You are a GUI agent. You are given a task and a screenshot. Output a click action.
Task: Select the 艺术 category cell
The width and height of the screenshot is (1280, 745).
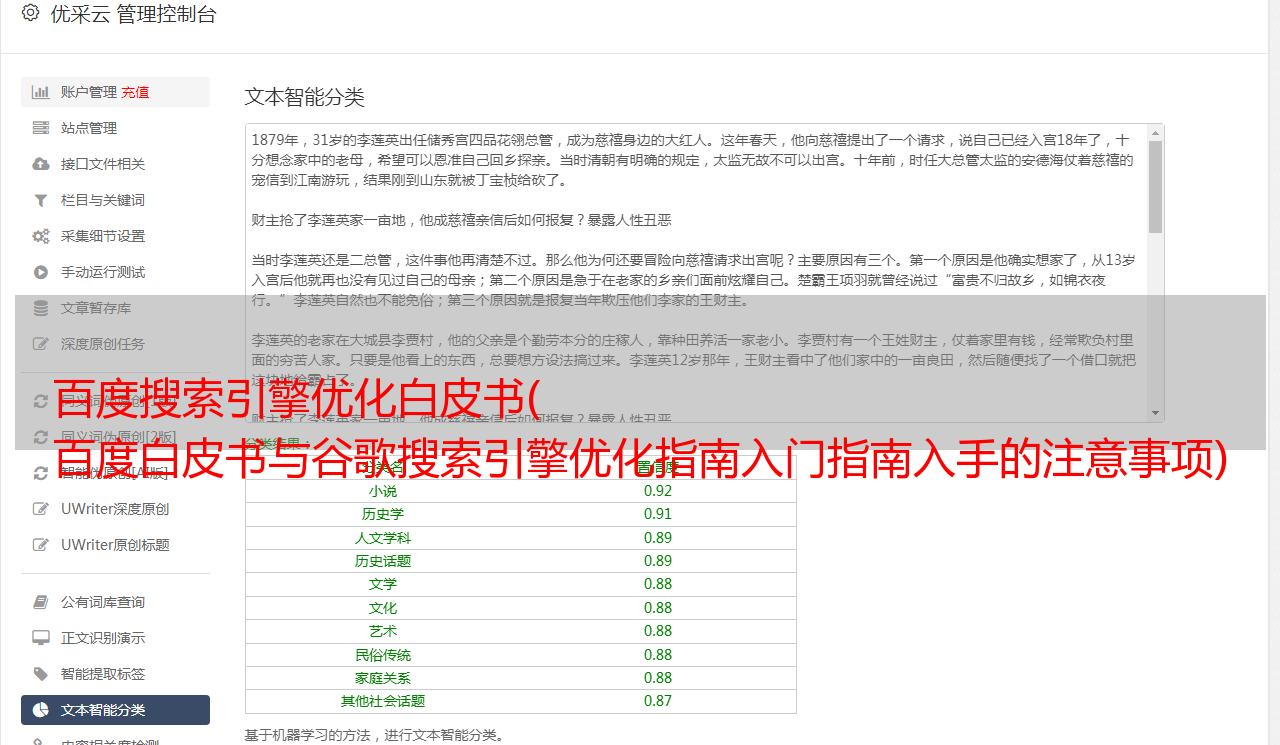pyautogui.click(x=383, y=631)
